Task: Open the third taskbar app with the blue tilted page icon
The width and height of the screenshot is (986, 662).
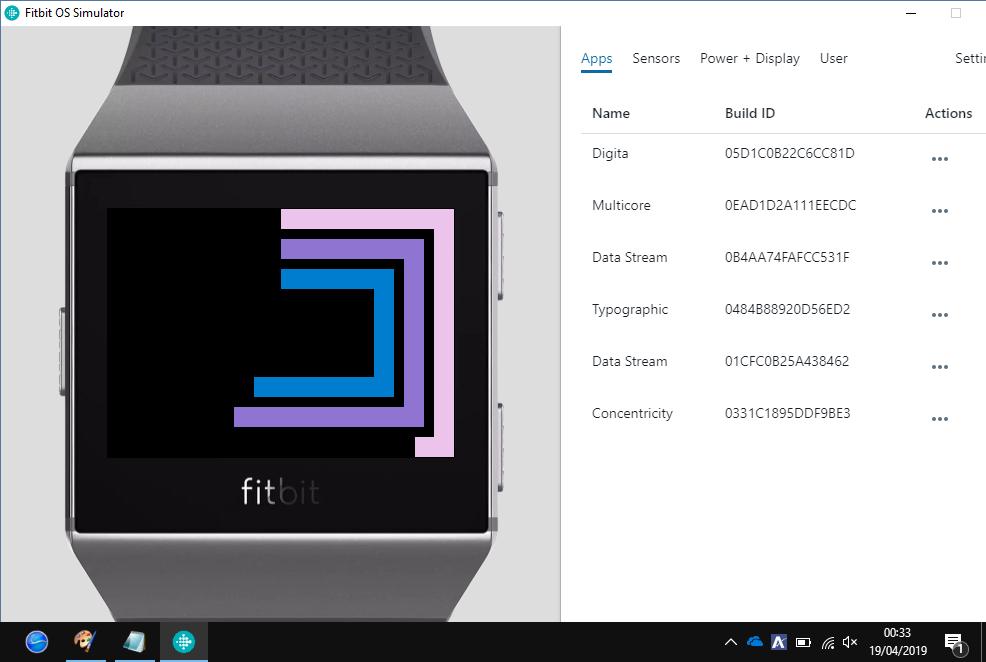Action: click(x=134, y=642)
